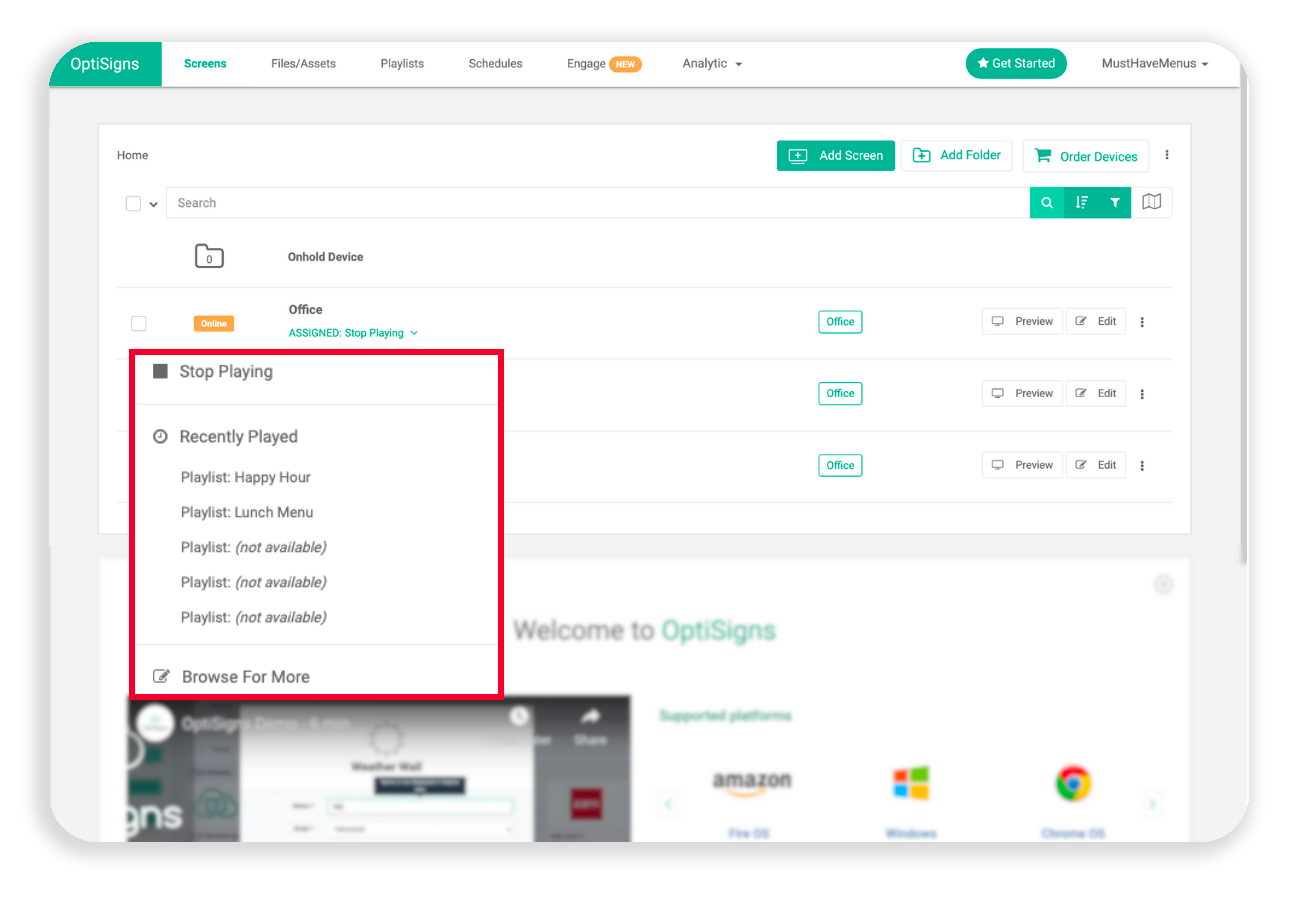Select Playlist: Happy Hour
This screenshot has width=1300, height=900.
(x=246, y=477)
